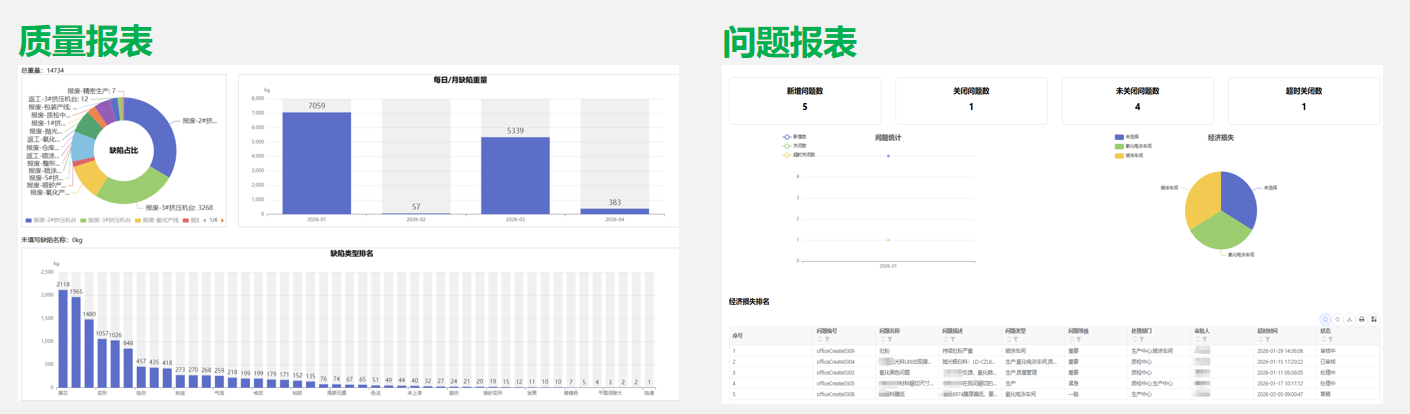1410x414 pixels.
Task: Open filter for 问题类型 column
Action: pyautogui.click(x=1016, y=340)
